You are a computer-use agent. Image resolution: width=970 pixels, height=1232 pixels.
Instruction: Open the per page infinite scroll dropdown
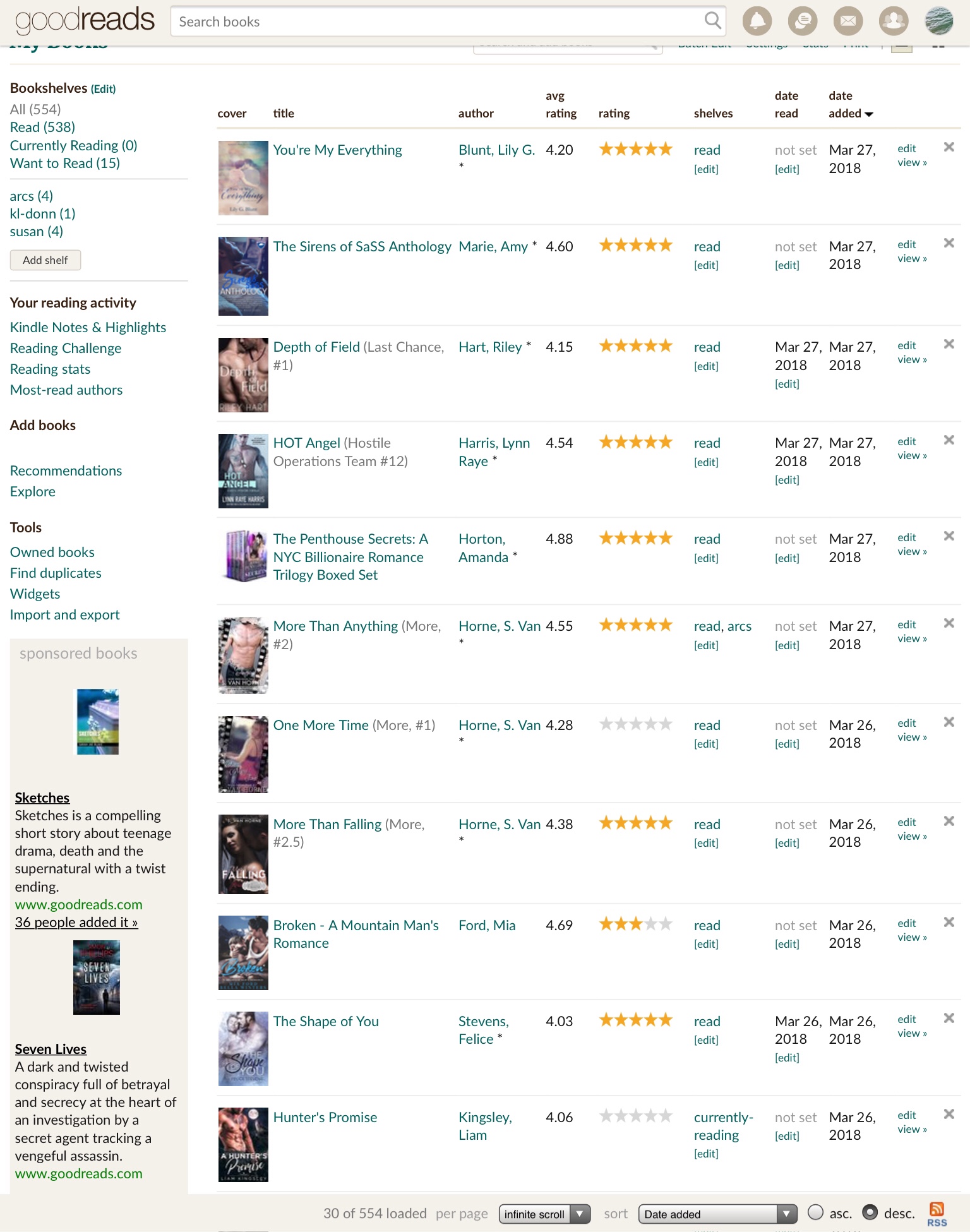(x=544, y=1214)
